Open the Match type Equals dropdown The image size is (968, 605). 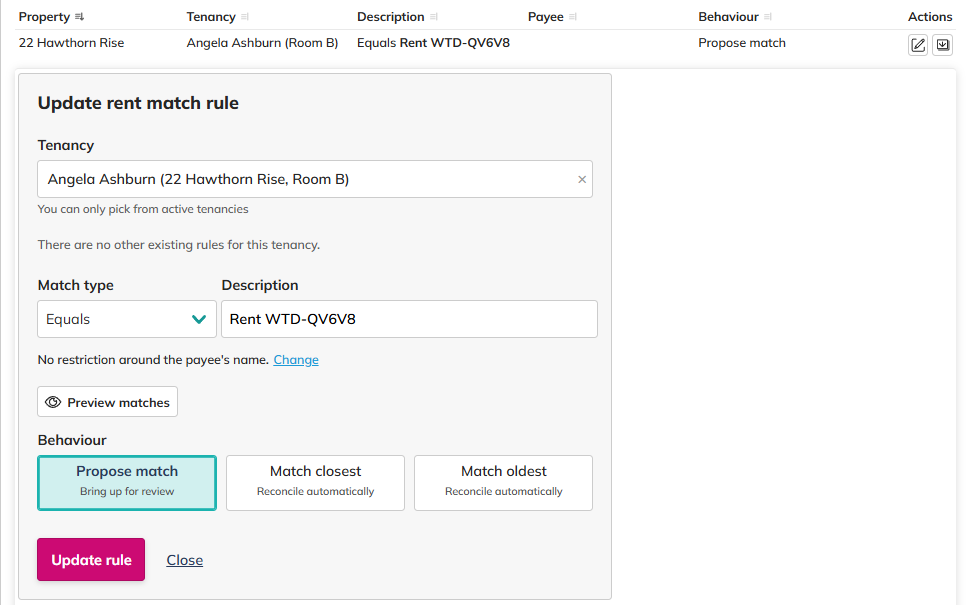tap(127, 320)
